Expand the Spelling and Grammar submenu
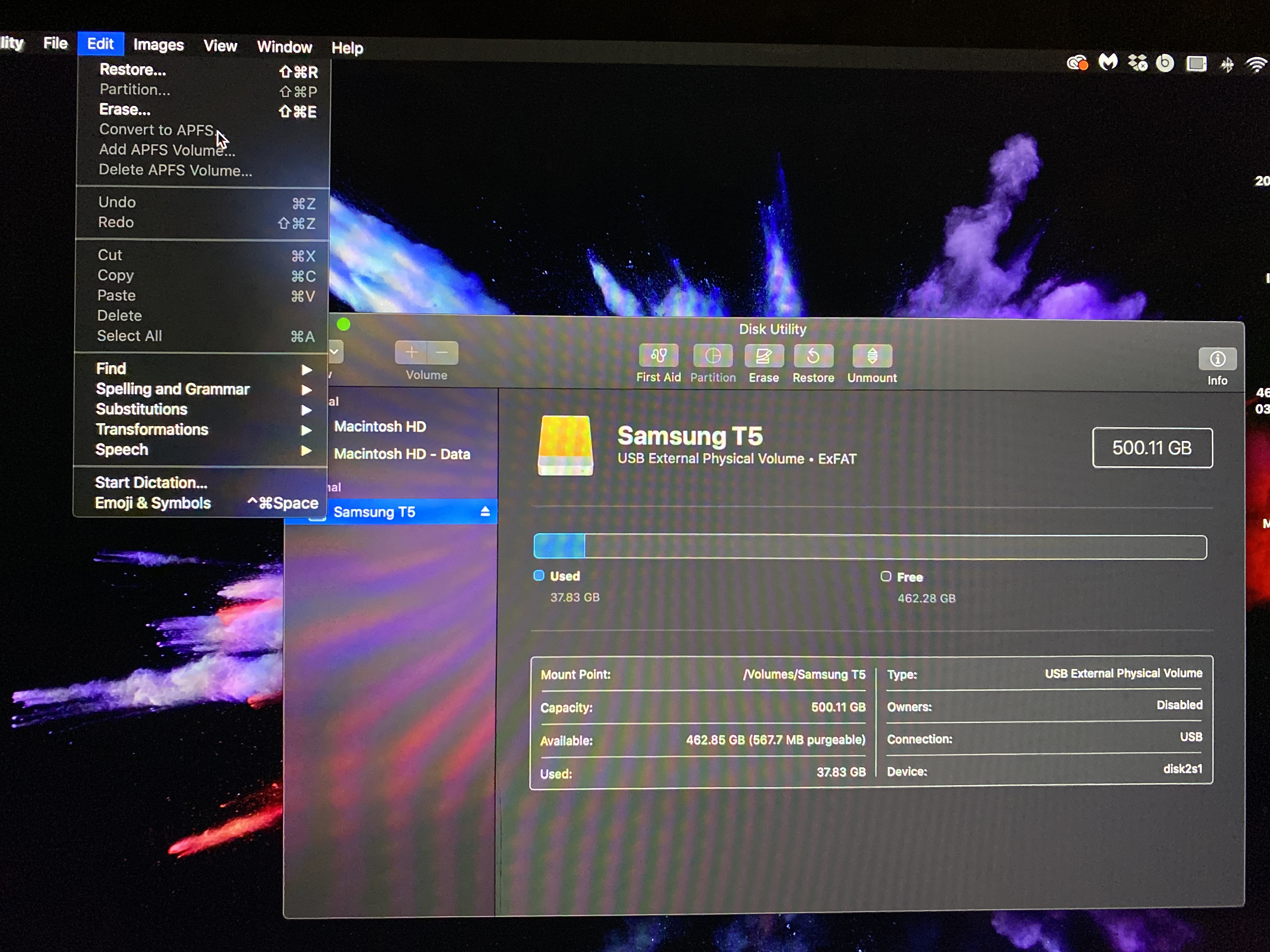The width and height of the screenshot is (1270, 952). coord(201,389)
